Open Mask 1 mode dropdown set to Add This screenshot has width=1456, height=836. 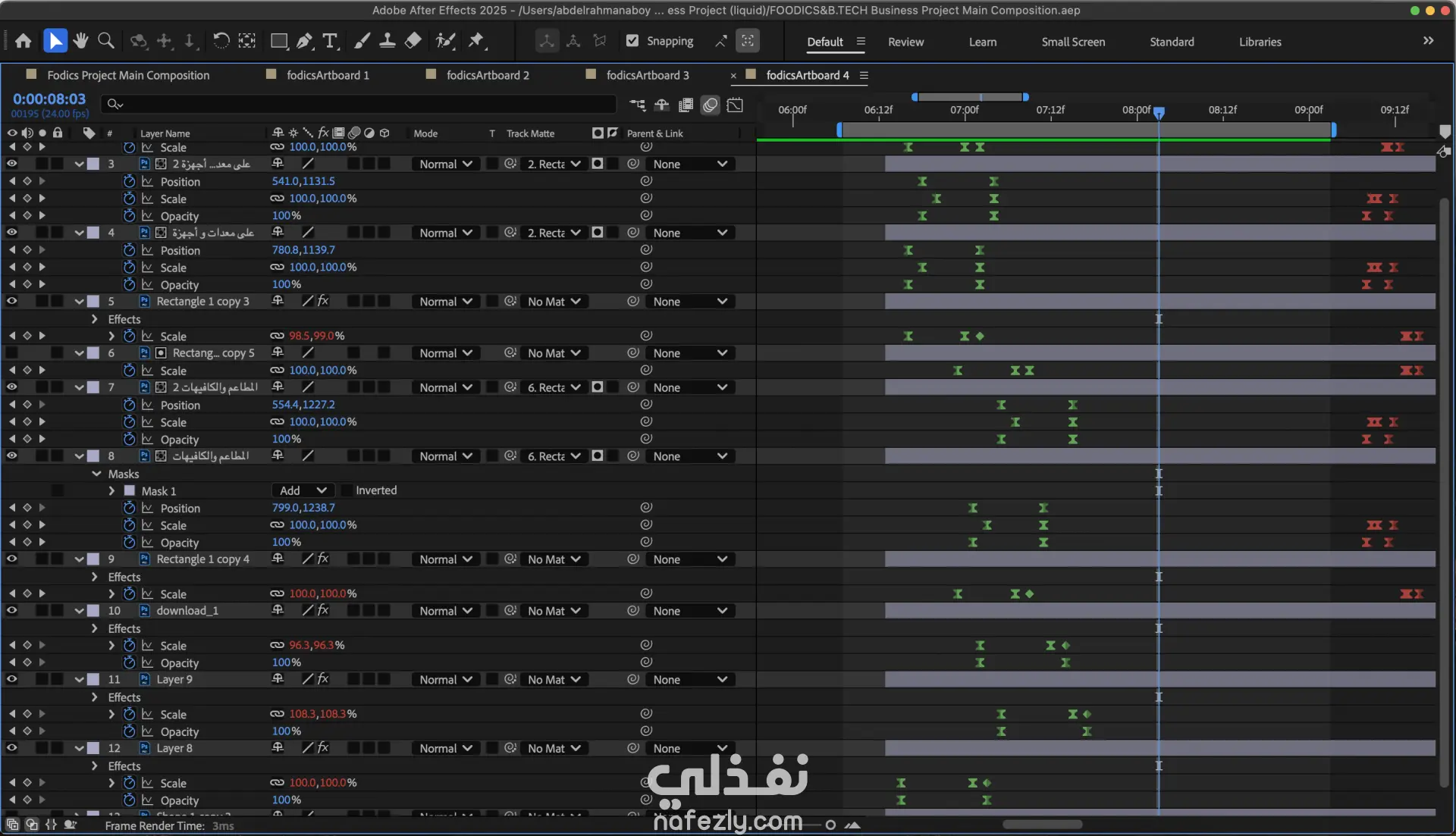point(303,490)
